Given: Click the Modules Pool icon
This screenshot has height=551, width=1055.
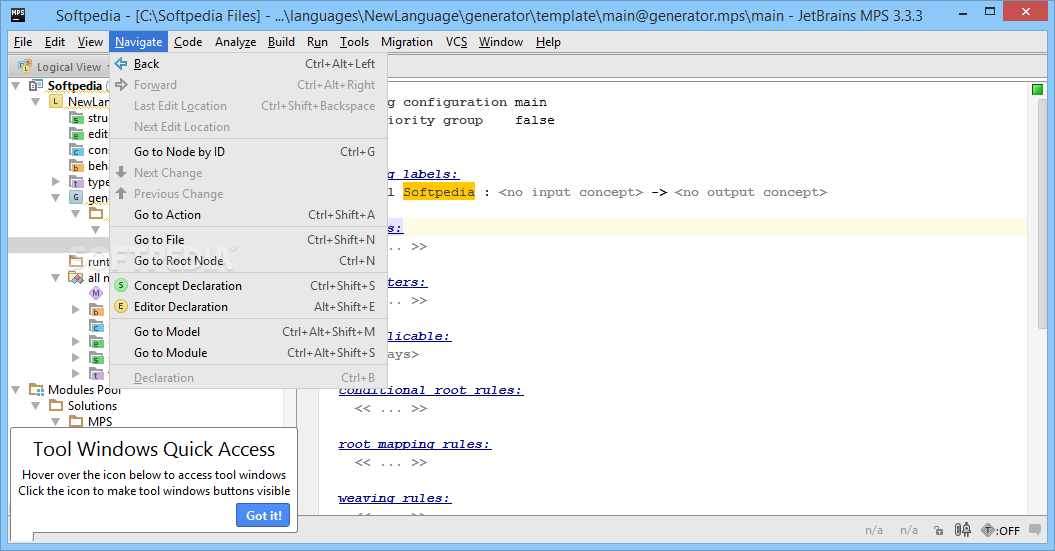Looking at the screenshot, I should (36, 390).
